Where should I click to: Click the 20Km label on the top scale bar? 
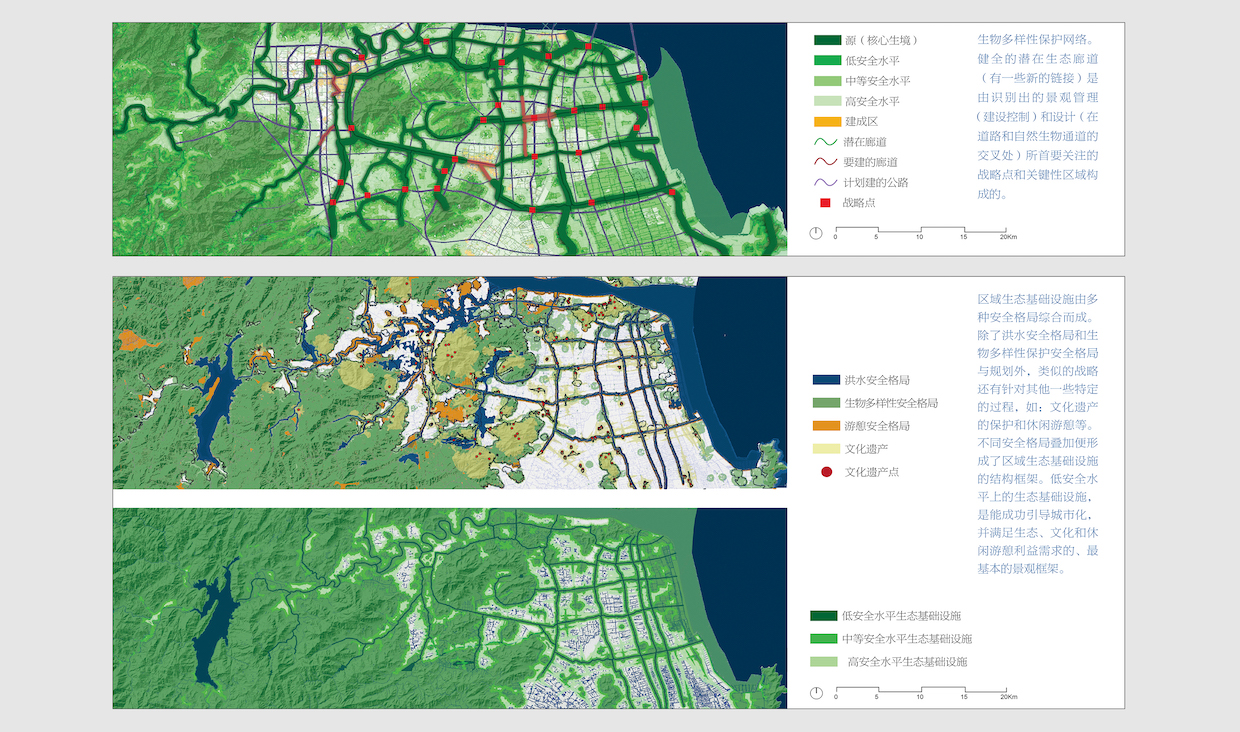coord(1008,237)
